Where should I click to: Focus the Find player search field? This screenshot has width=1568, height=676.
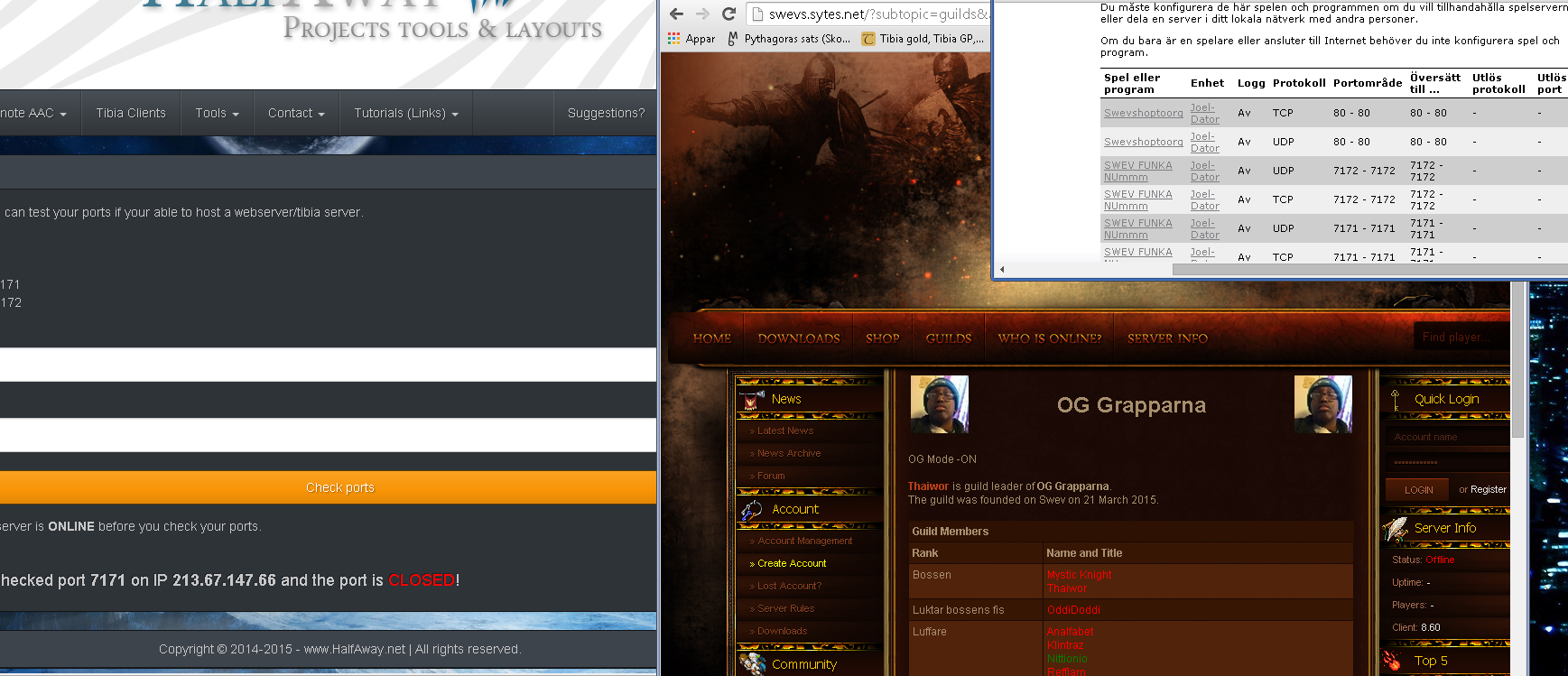(x=1461, y=338)
